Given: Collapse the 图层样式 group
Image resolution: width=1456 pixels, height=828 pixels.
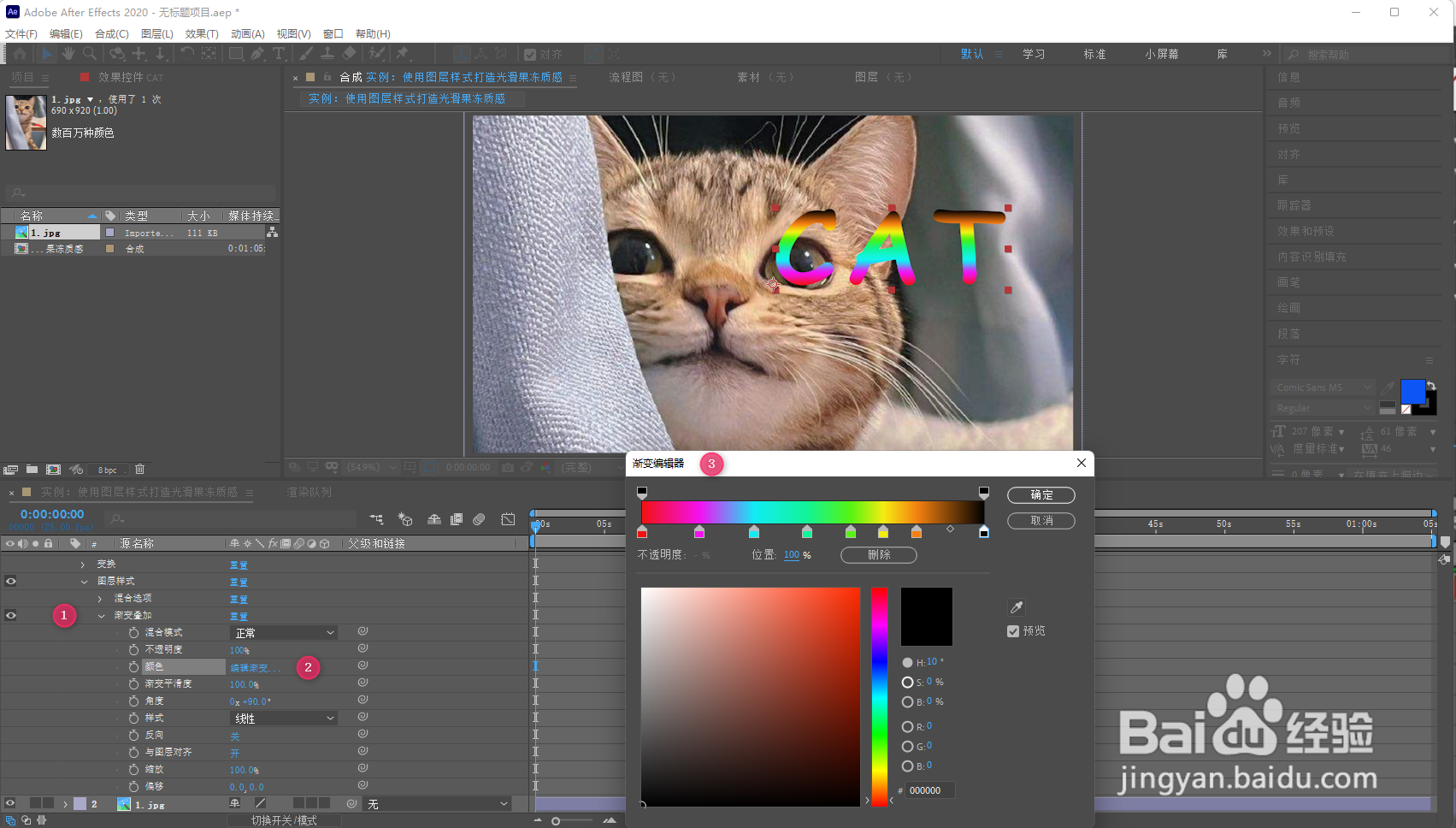Looking at the screenshot, I should click(84, 582).
